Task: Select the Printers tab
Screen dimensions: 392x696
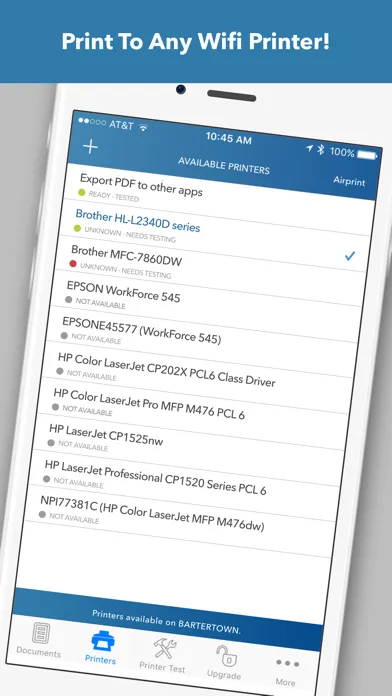Action: click(102, 647)
